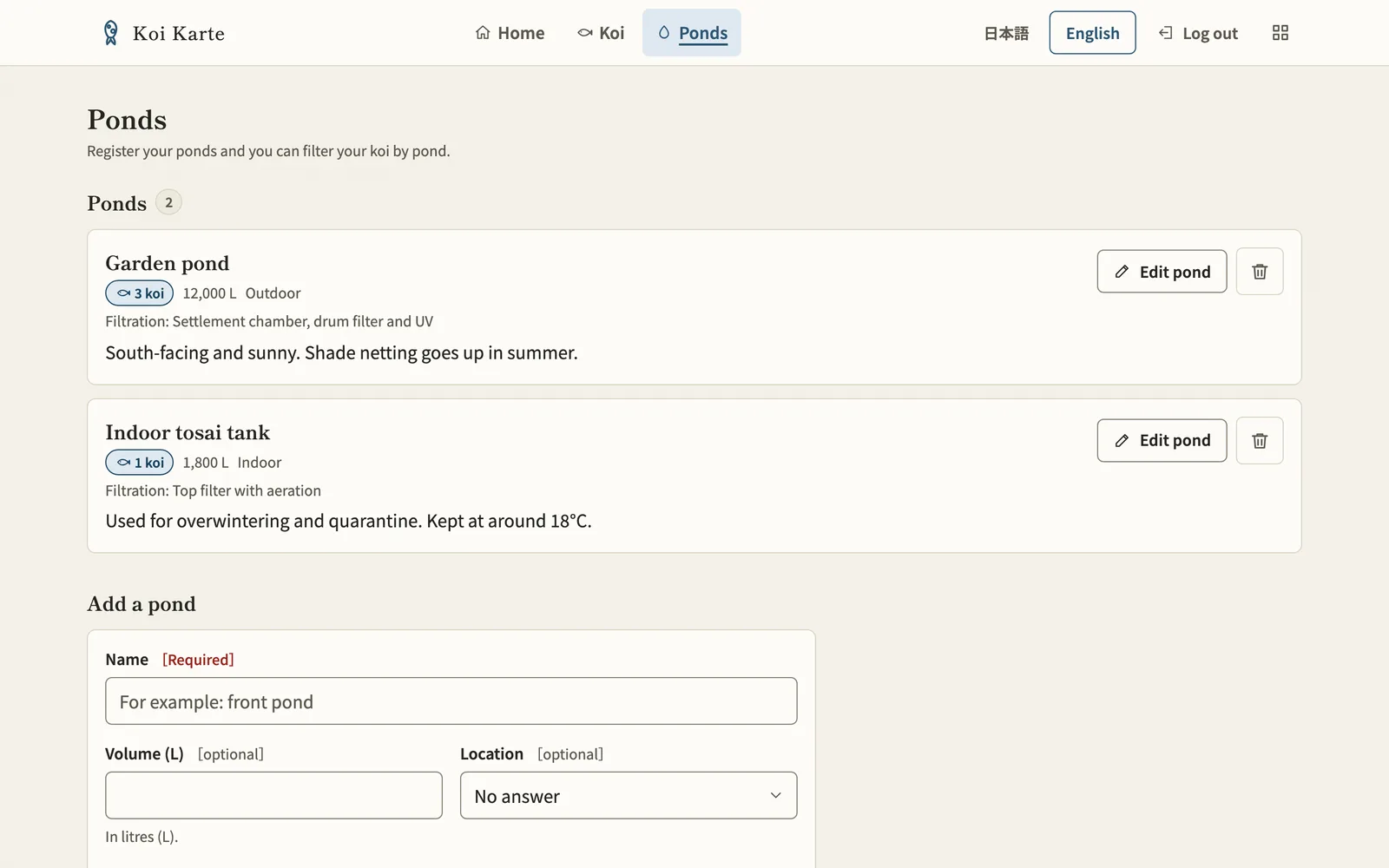
Task: Click the 12,000 L volume text
Action: coord(209,293)
